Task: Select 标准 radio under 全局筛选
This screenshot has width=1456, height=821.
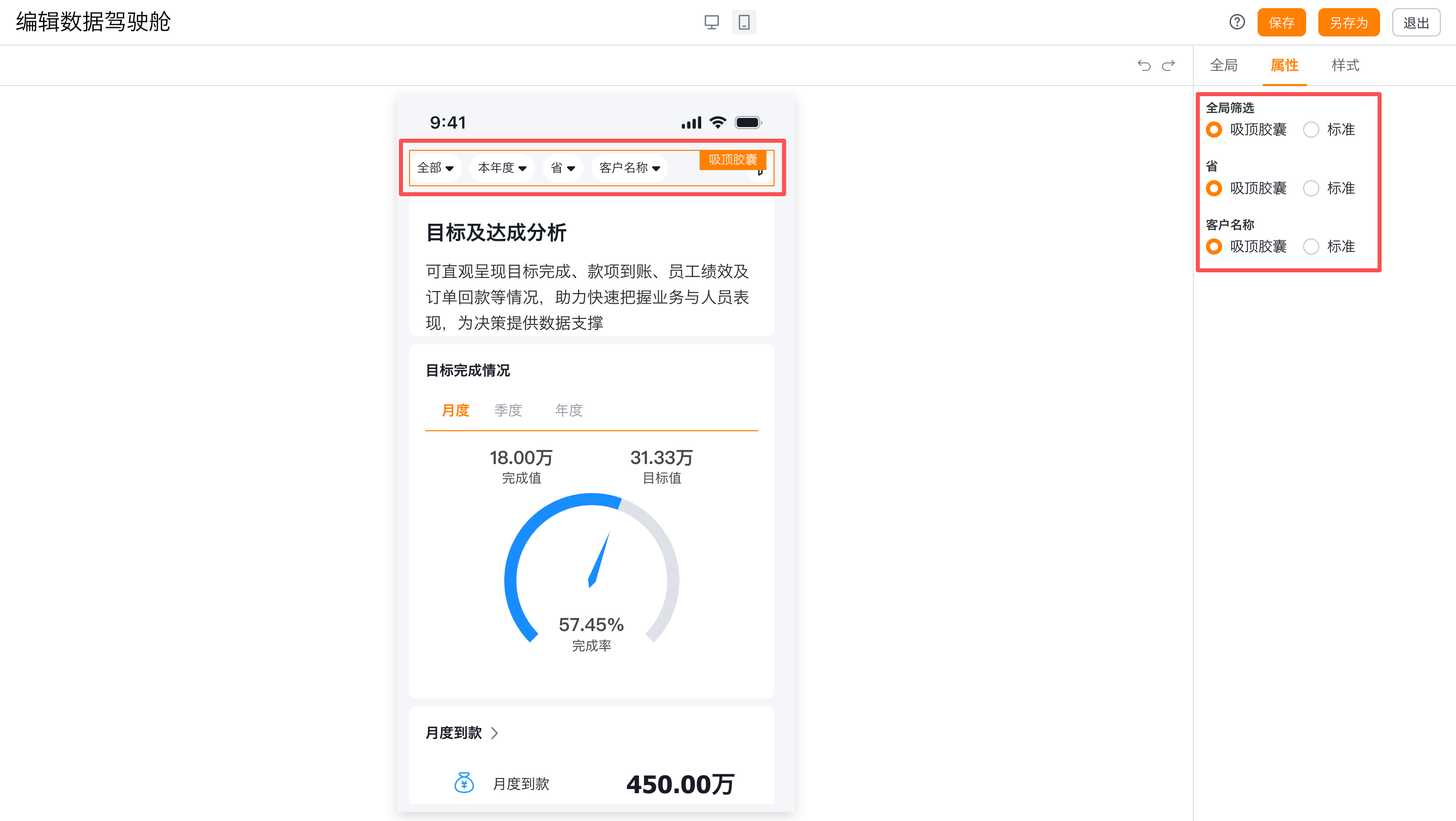Action: pyautogui.click(x=1311, y=130)
